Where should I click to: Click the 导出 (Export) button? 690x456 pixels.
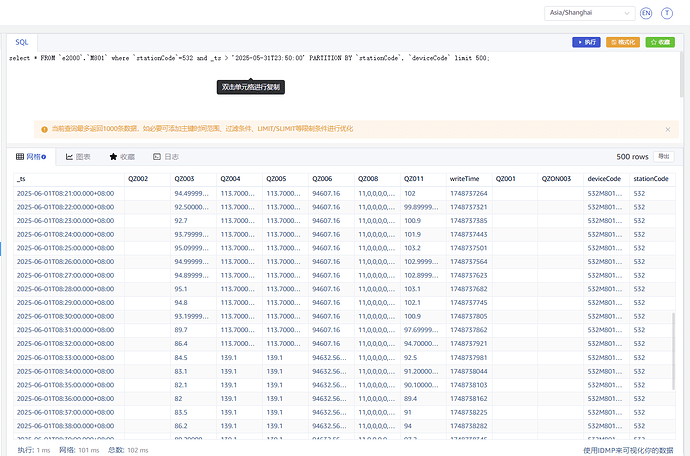coord(664,157)
